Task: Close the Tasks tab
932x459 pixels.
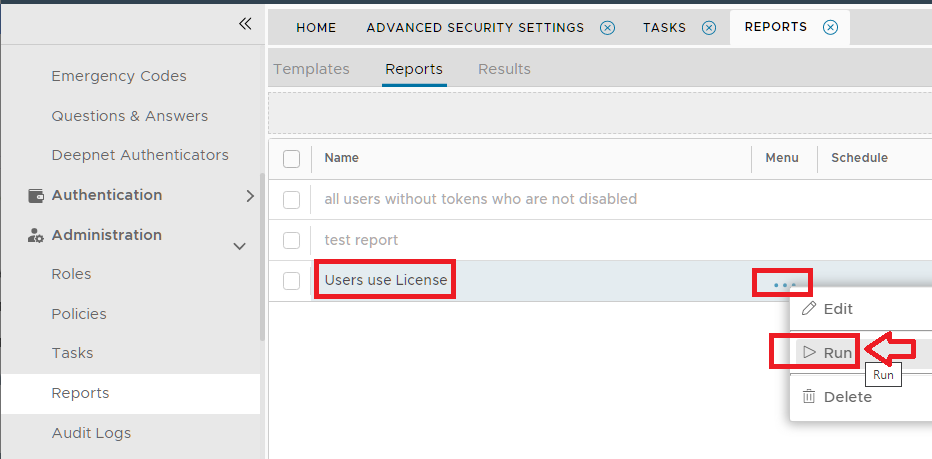Action: pos(709,28)
